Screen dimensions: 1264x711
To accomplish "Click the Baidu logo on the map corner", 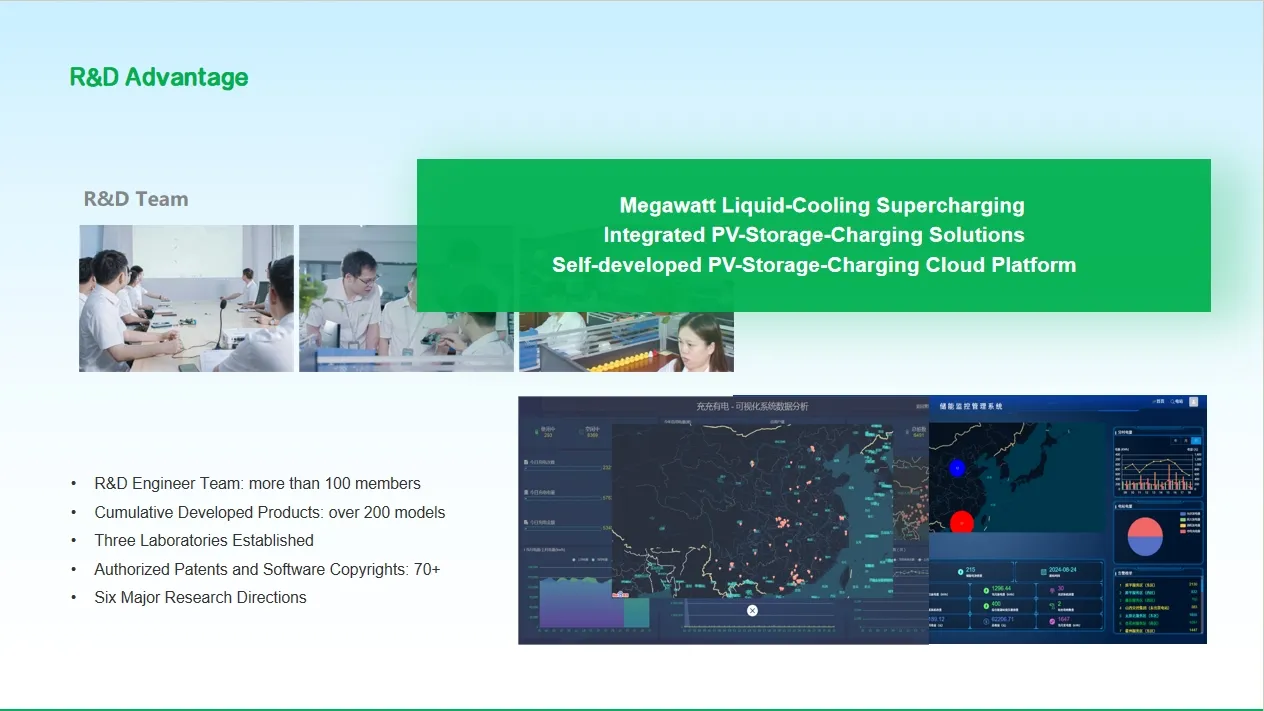I will [x=621, y=594].
